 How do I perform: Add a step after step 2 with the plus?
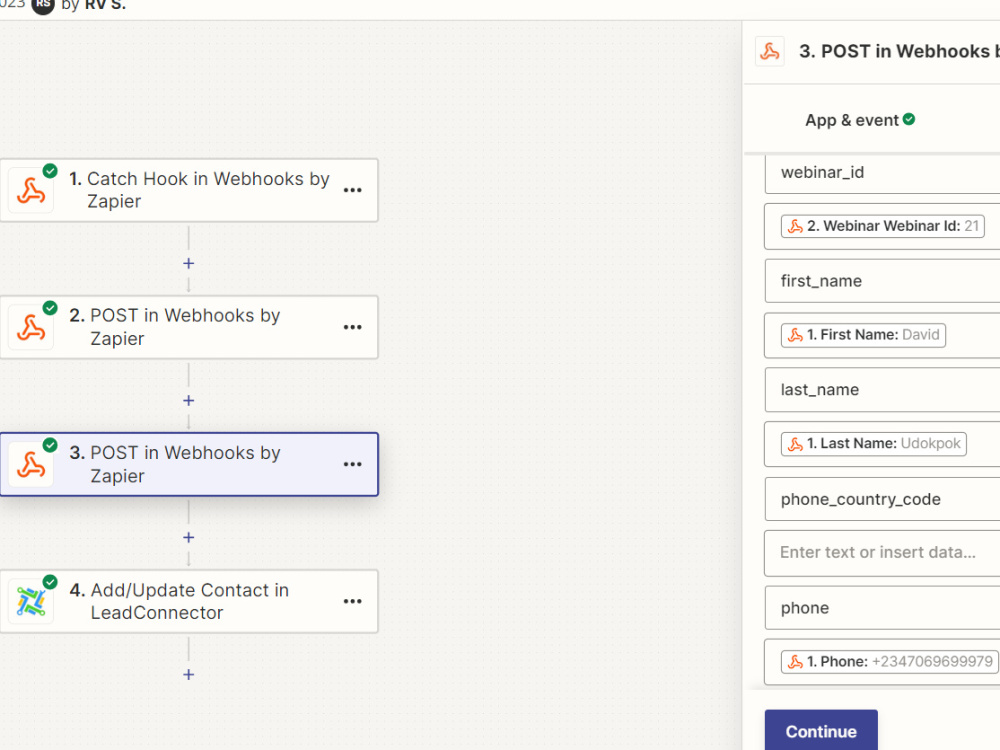188,401
